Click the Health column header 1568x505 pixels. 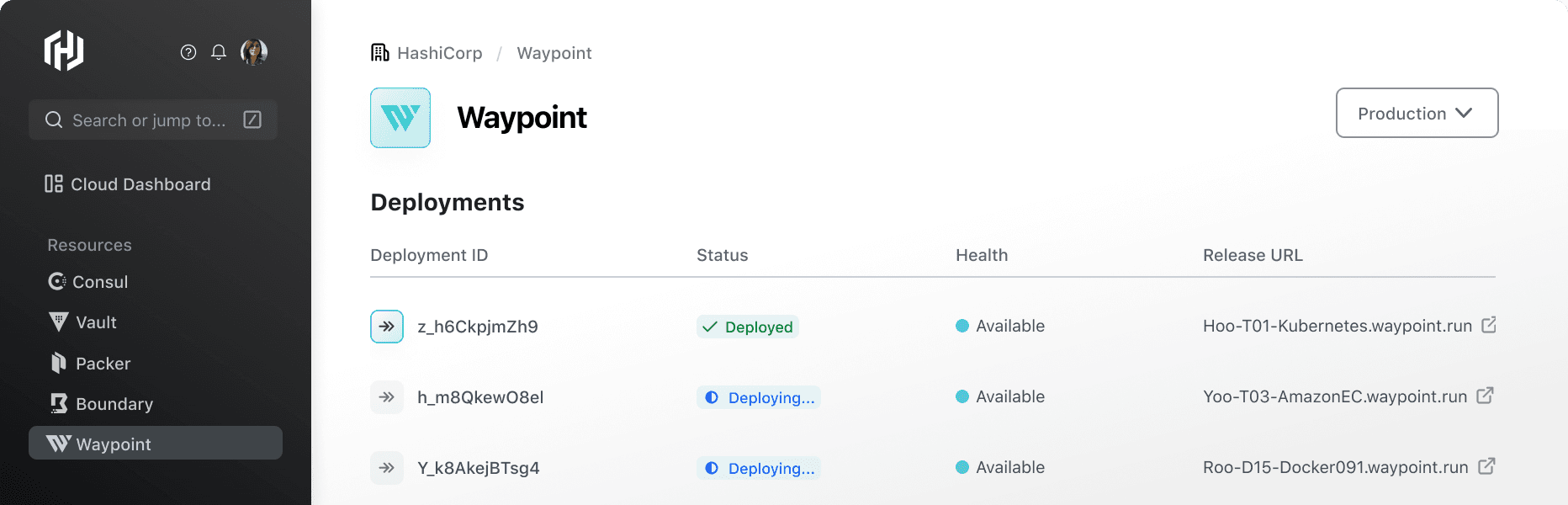point(982,255)
